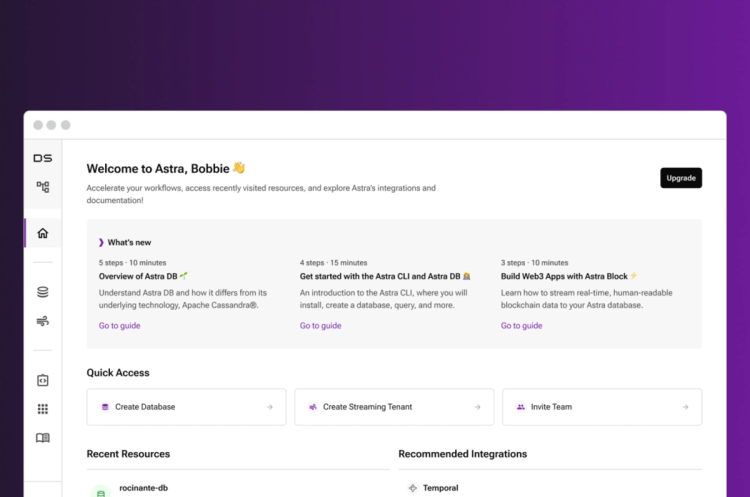Click the 4 steps · 15 minutes label

tap(333, 263)
